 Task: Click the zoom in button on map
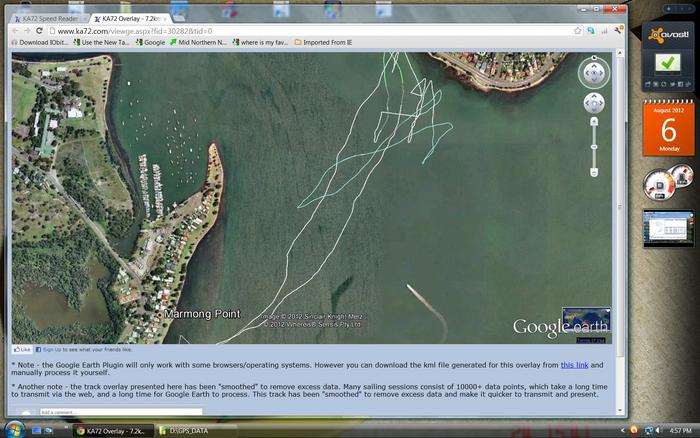[593, 121]
